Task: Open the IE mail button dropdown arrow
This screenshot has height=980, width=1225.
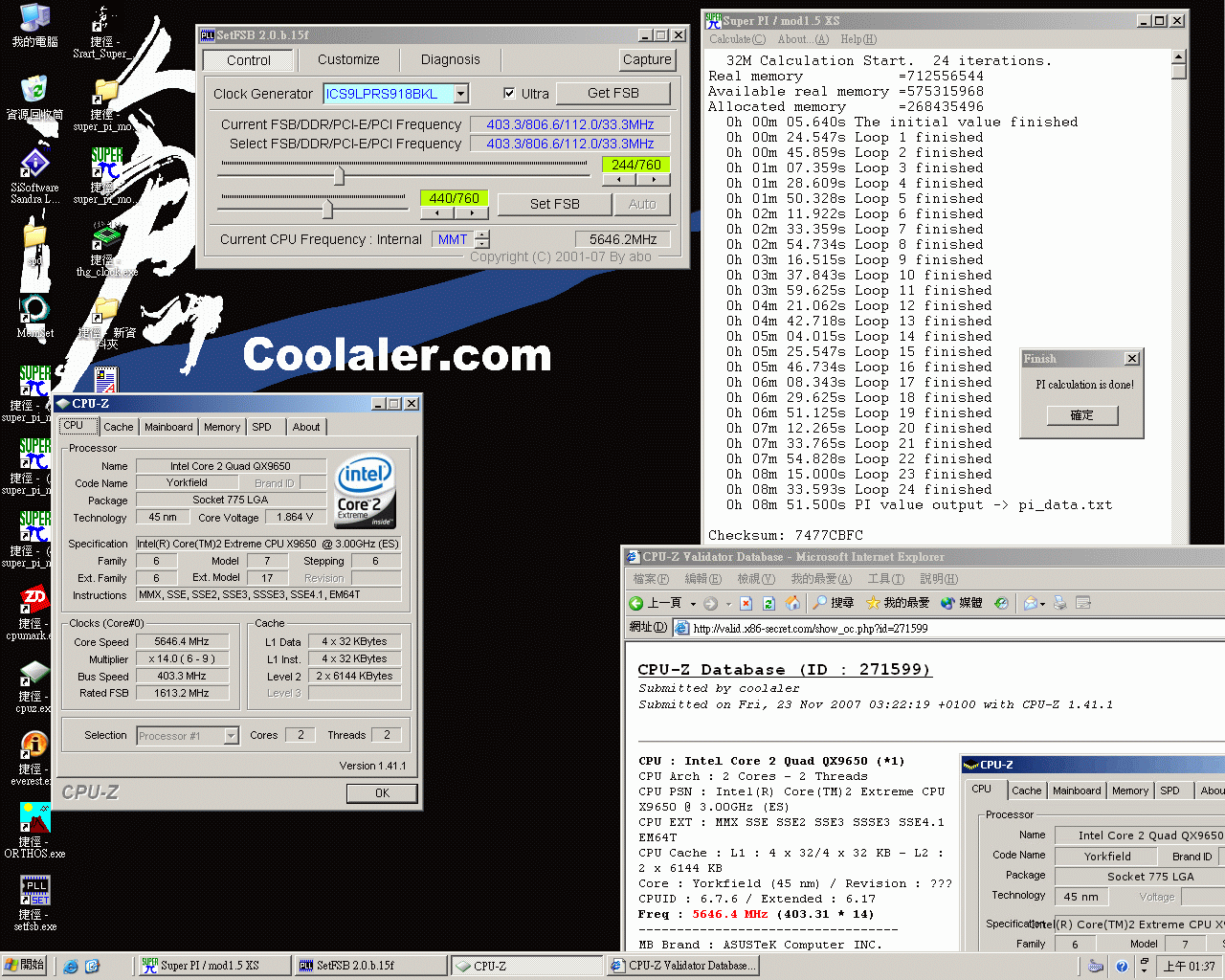Action: [x=1043, y=604]
